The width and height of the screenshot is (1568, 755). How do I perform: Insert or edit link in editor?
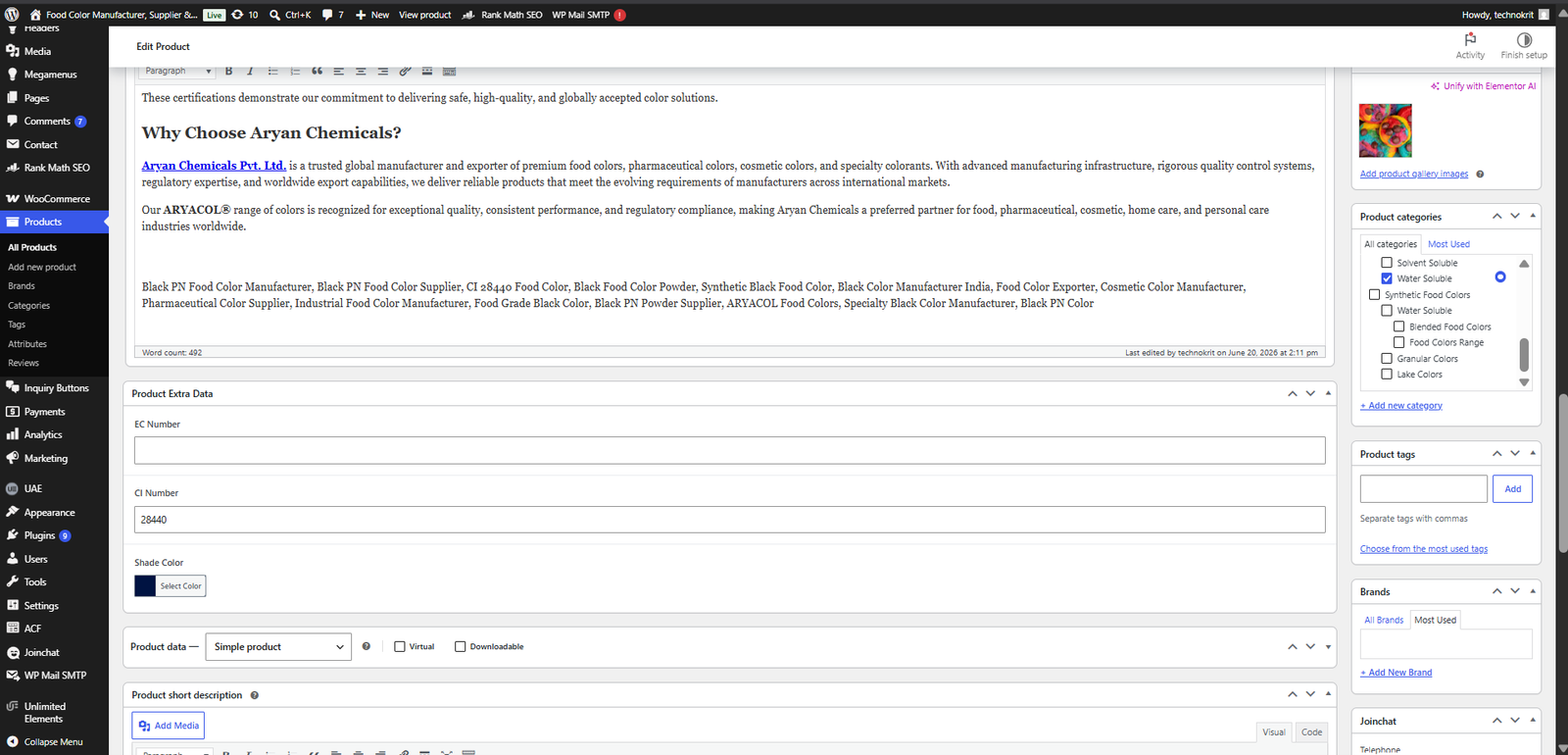pyautogui.click(x=405, y=71)
